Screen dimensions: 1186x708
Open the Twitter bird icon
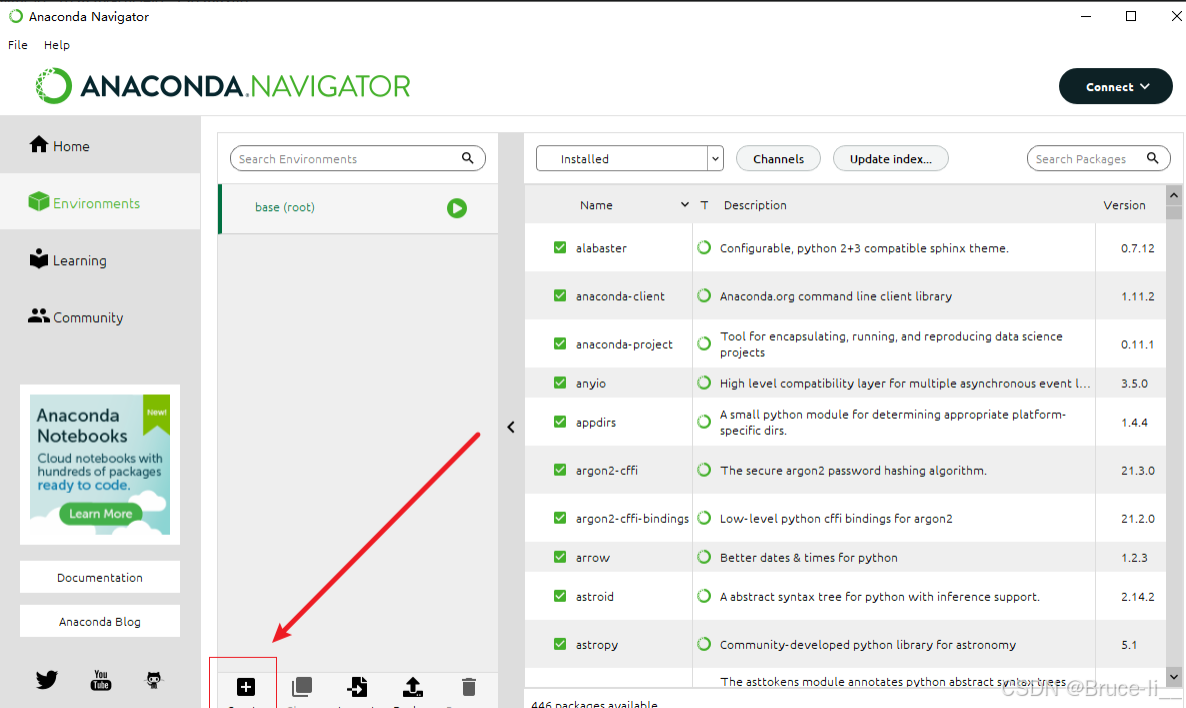pyautogui.click(x=47, y=680)
